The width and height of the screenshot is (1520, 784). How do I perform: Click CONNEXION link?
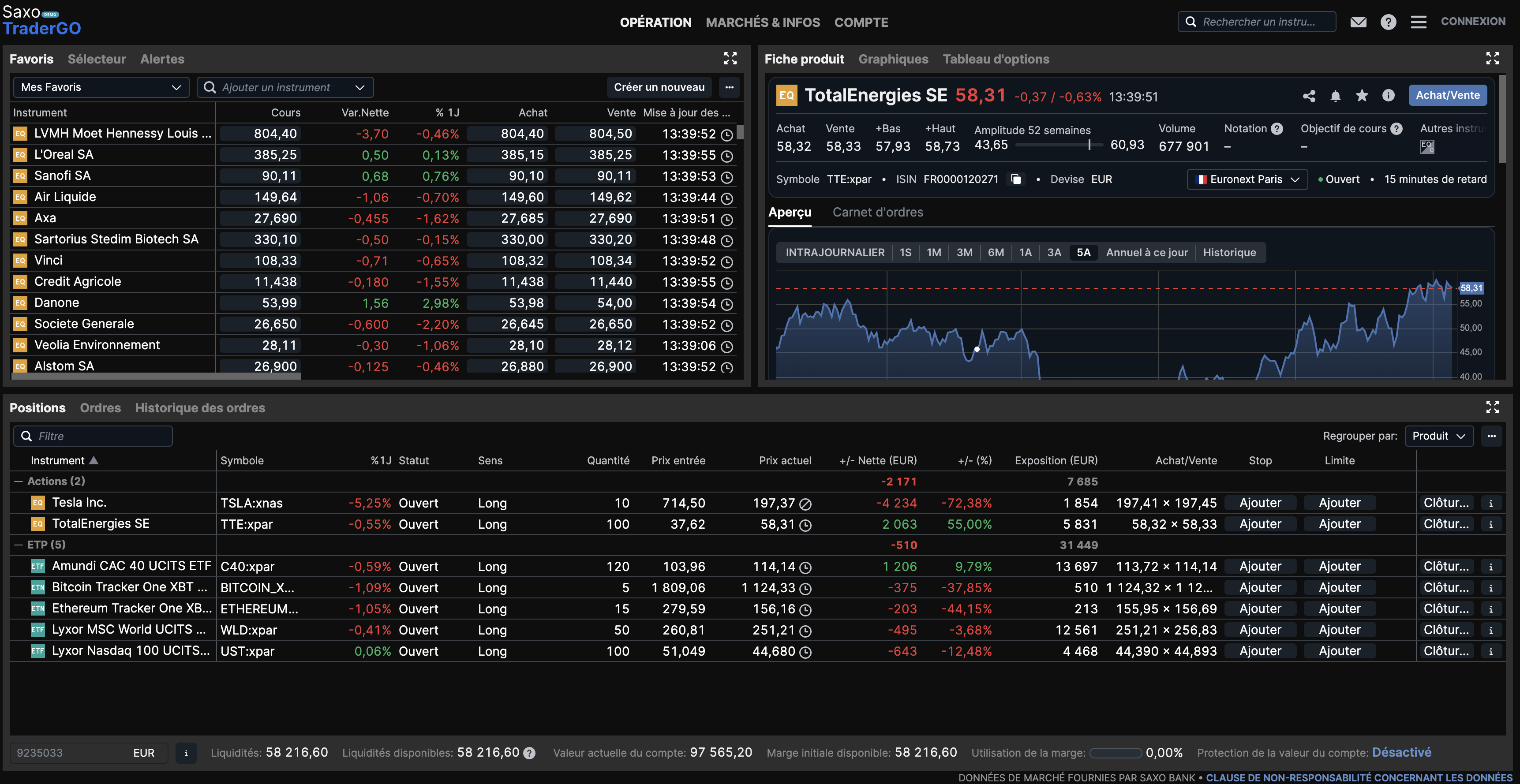point(1473,21)
